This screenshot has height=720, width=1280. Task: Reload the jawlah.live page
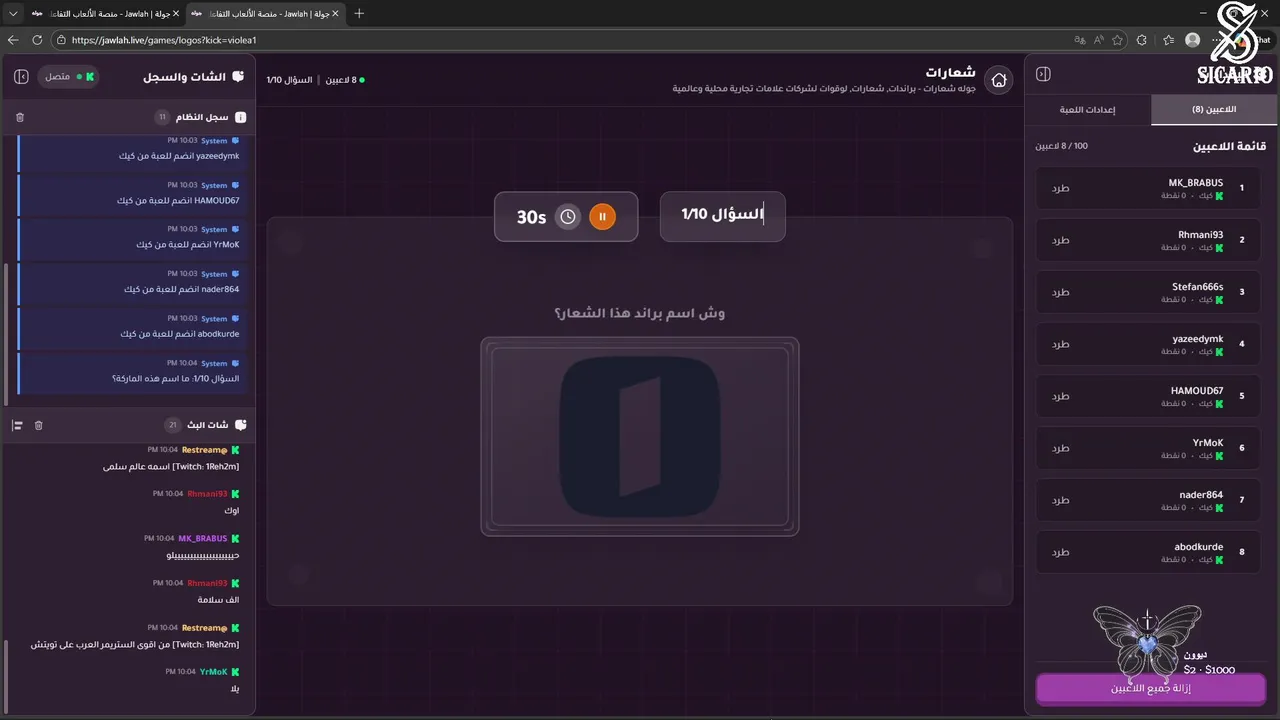pyautogui.click(x=37, y=40)
